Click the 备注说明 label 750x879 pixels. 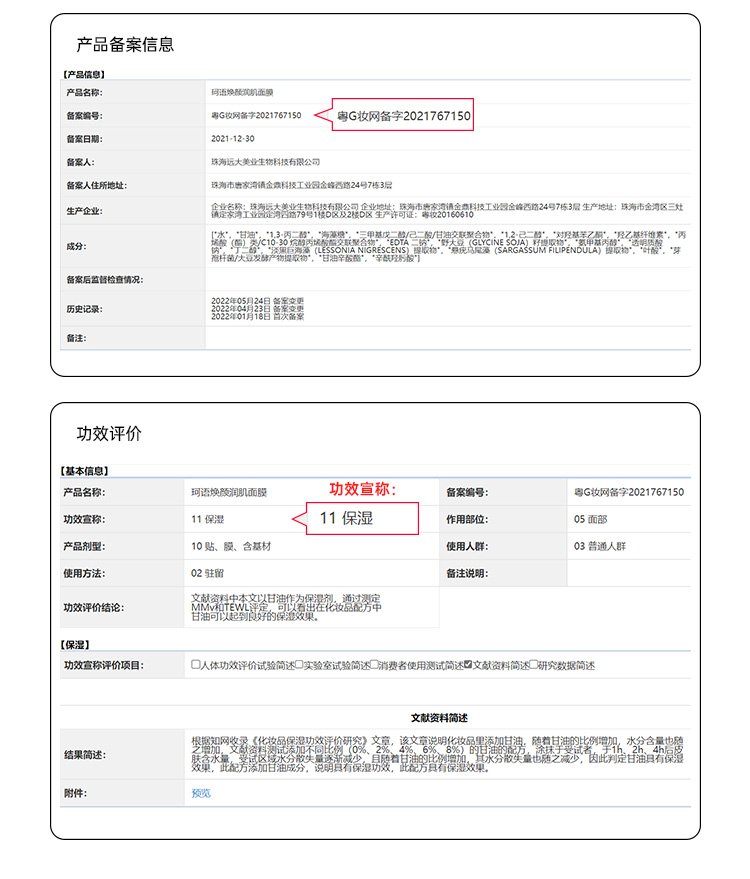point(467,573)
